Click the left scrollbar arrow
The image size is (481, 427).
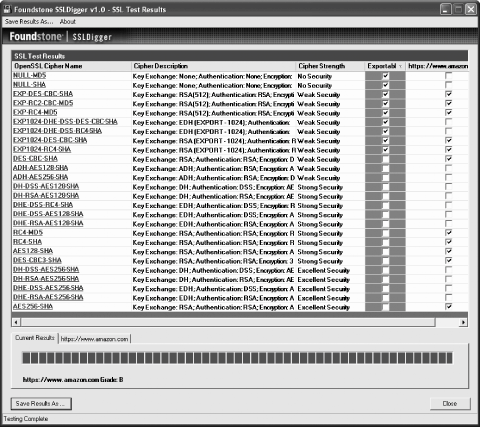coord(16,322)
